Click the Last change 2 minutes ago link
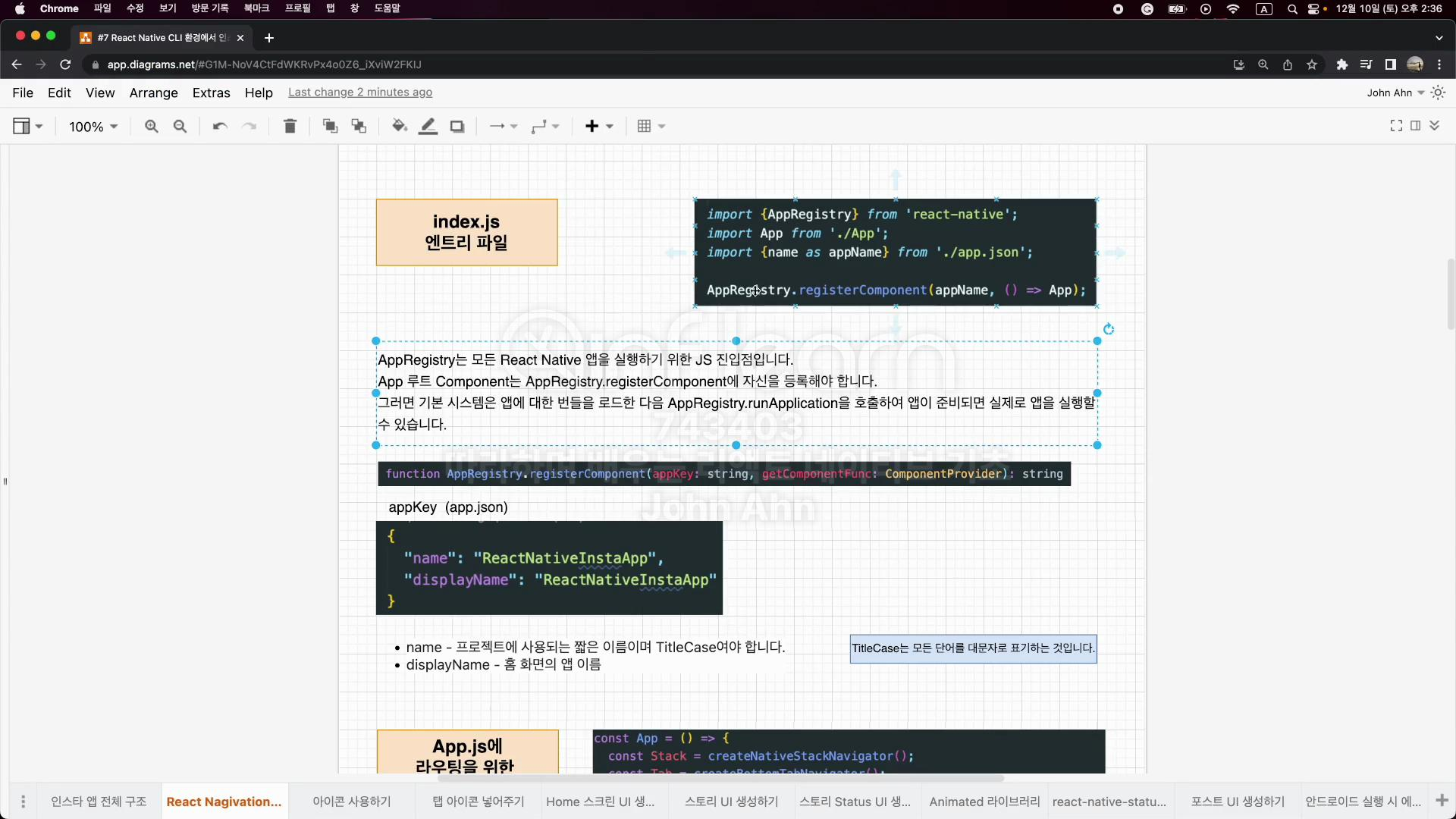This screenshot has width=1456, height=819. [361, 93]
